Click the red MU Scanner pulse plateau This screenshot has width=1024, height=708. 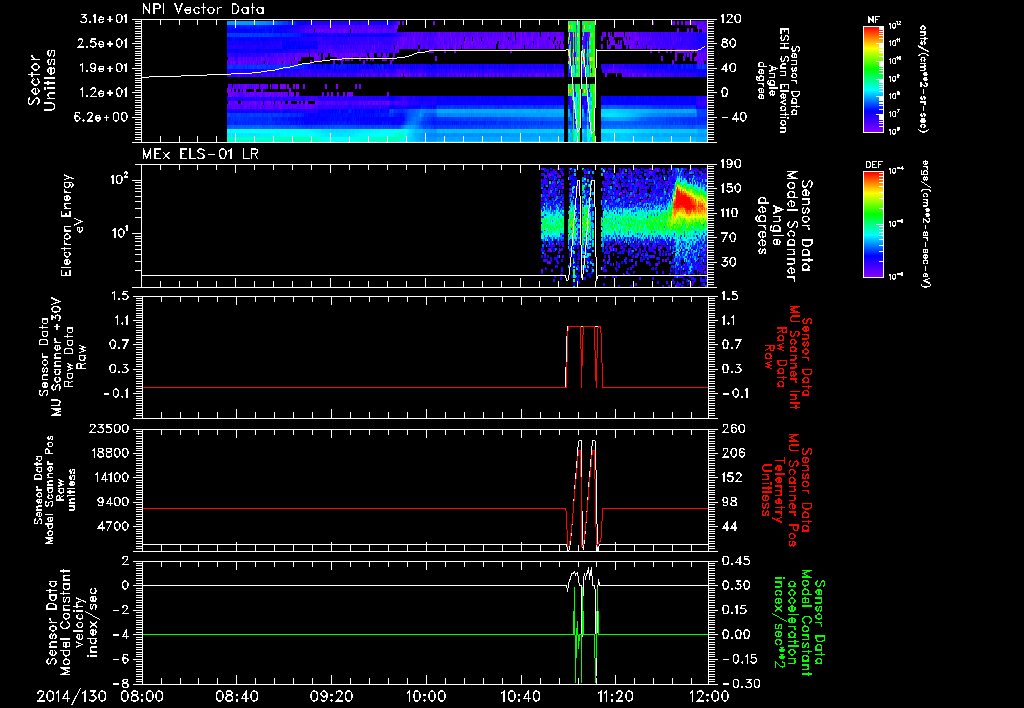(x=584, y=326)
